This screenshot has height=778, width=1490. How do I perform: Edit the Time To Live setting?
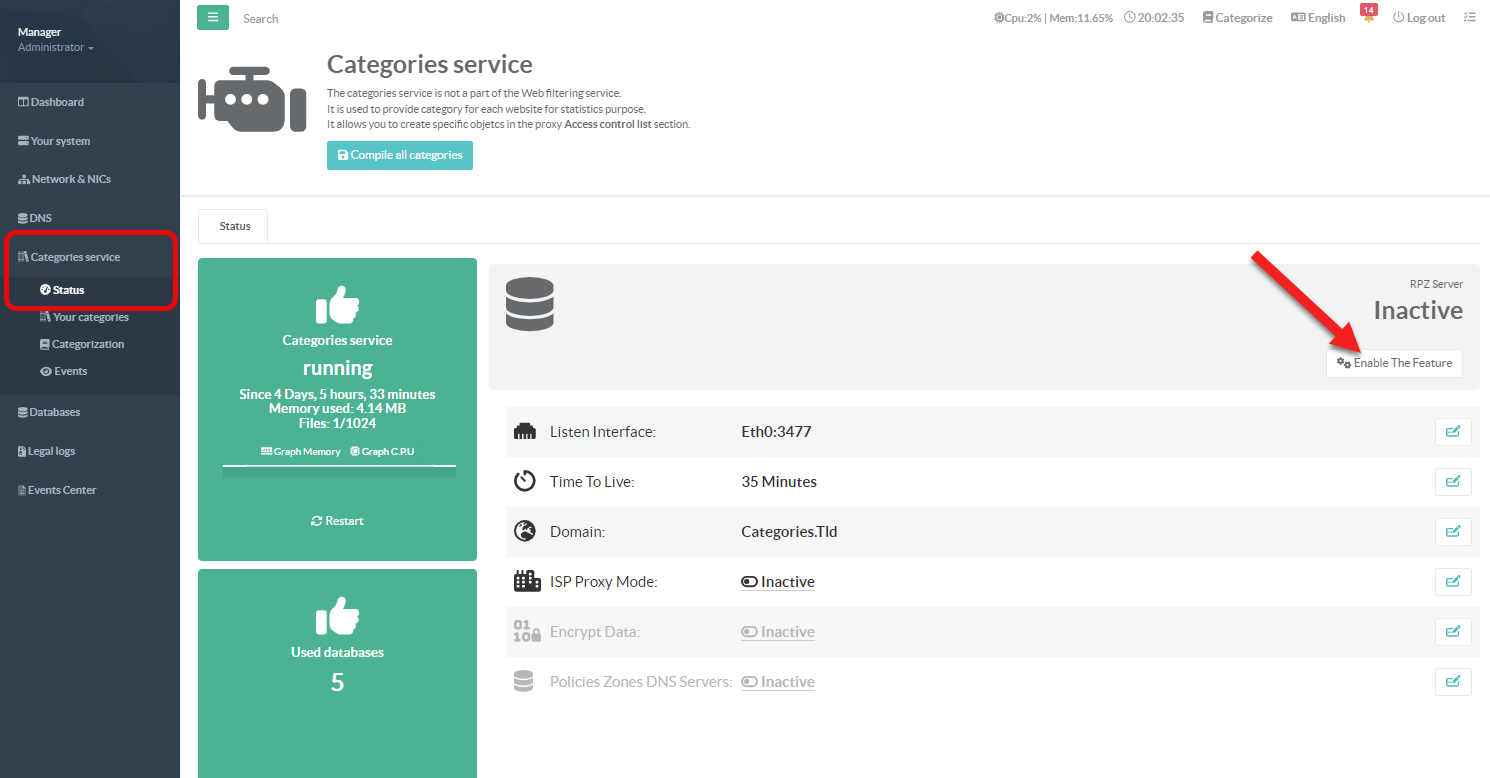tap(1453, 482)
